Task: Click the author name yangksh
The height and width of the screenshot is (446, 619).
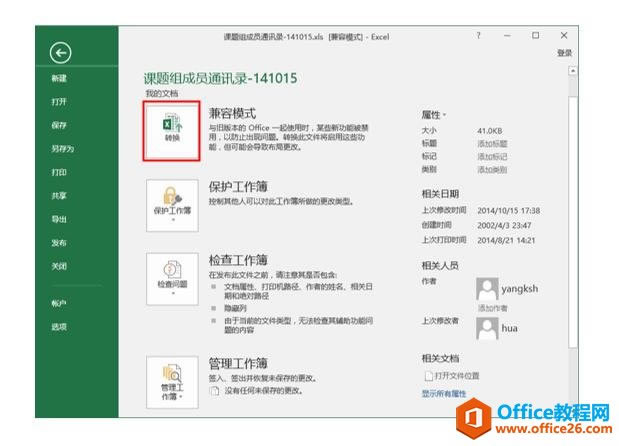Action: coord(520,289)
